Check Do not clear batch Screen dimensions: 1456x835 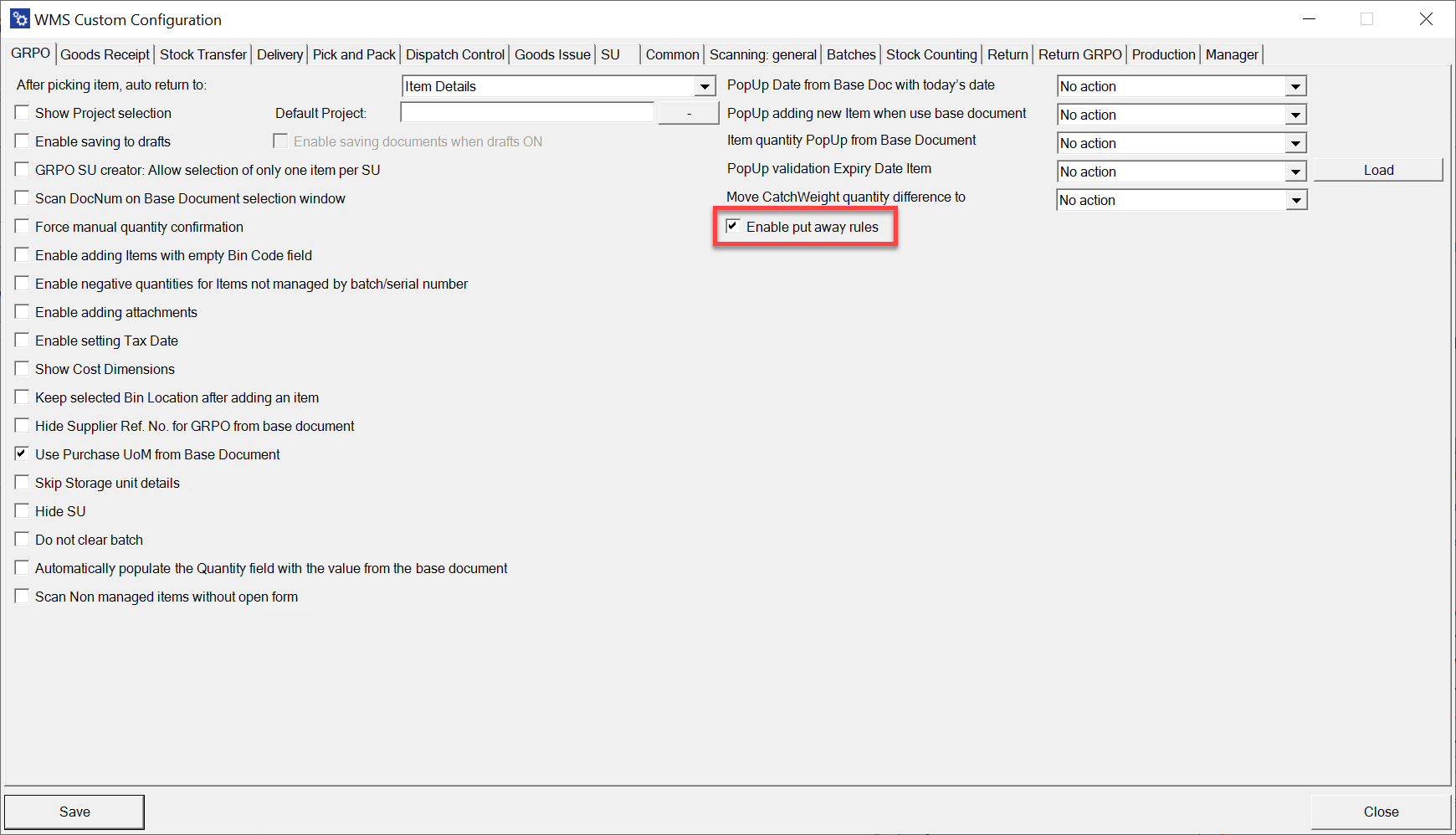tap(23, 540)
